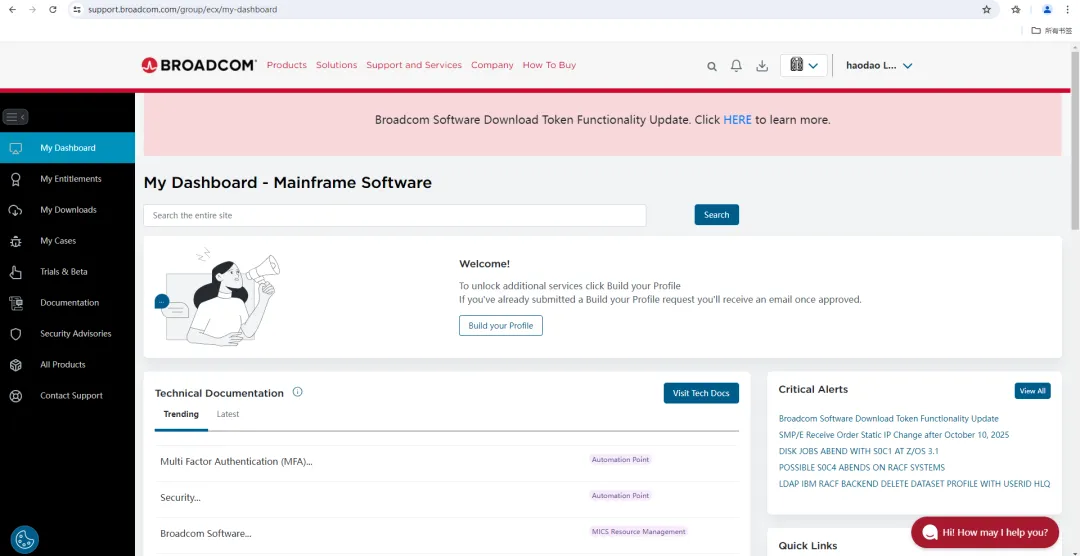
Task: Click the Build your Profile button
Action: click(x=500, y=326)
